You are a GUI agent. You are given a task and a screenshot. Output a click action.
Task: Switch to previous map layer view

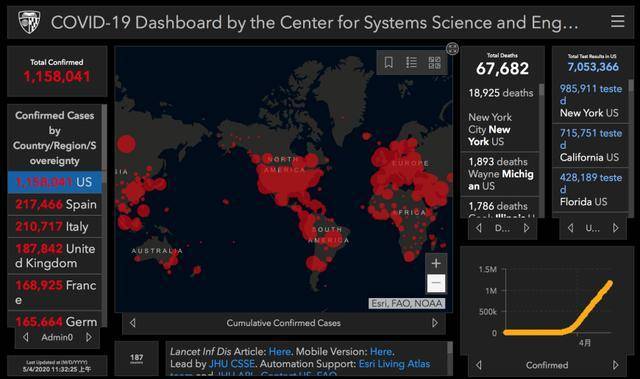point(133,323)
